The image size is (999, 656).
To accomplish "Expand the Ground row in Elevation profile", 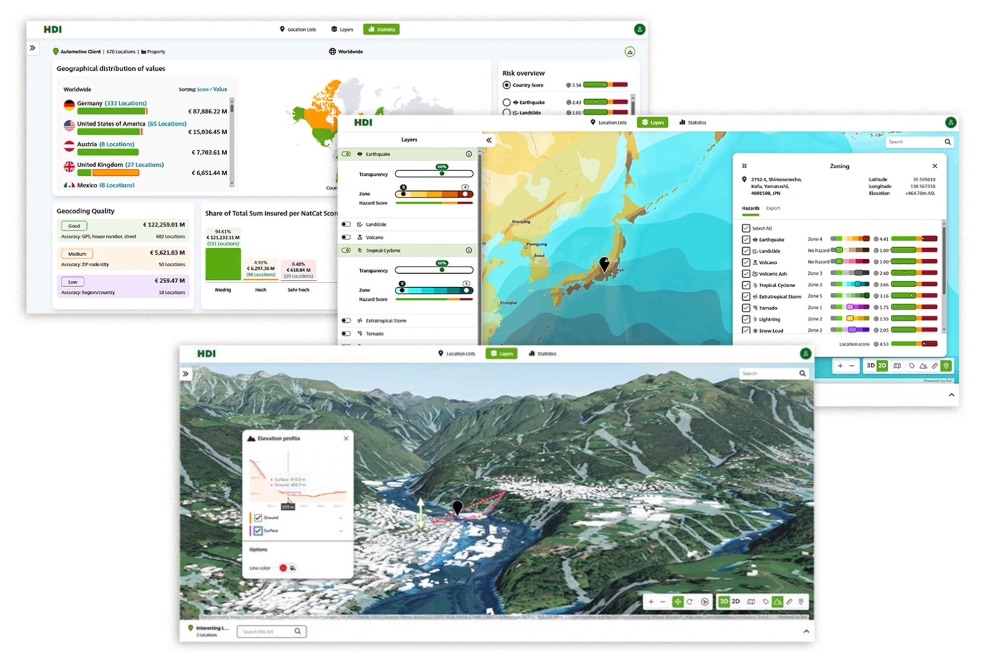I will pyautogui.click(x=342, y=518).
